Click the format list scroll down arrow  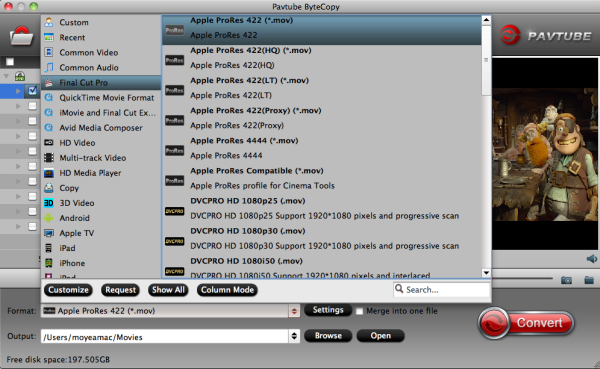(x=486, y=273)
